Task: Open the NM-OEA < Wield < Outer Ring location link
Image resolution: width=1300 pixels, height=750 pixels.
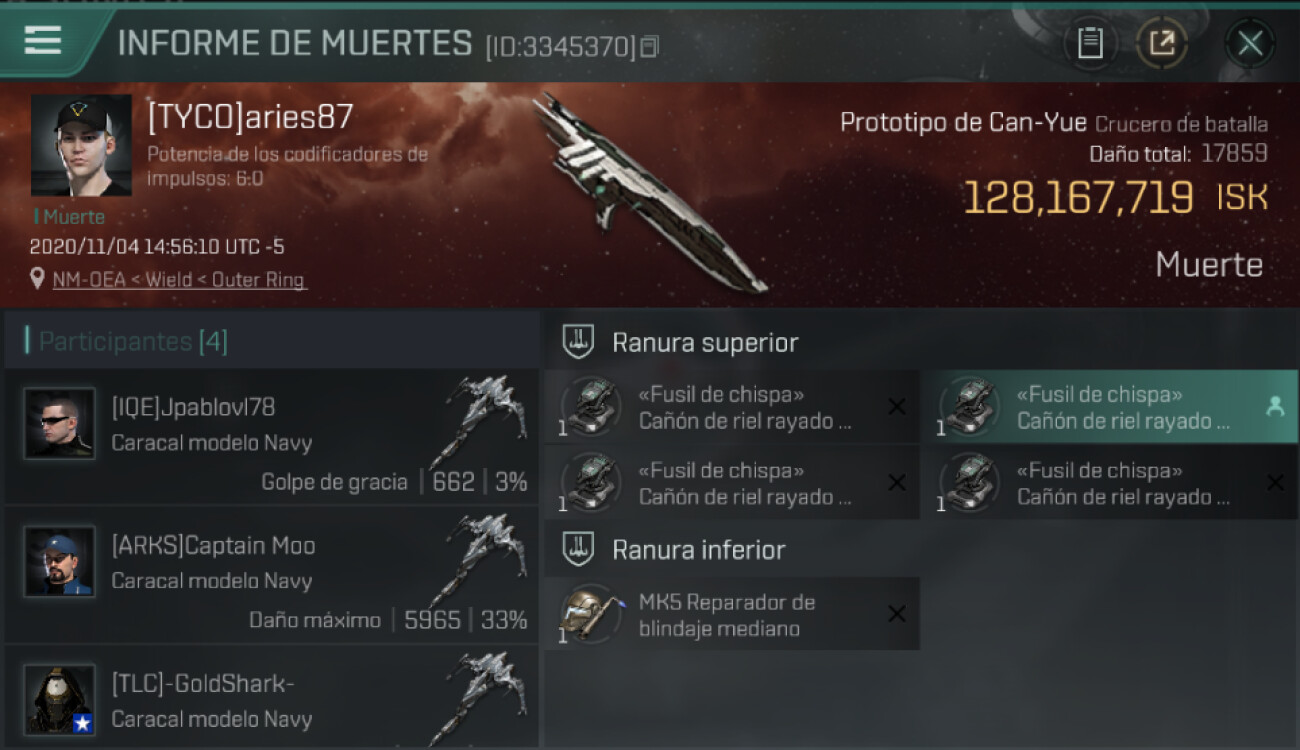Action: click(179, 280)
